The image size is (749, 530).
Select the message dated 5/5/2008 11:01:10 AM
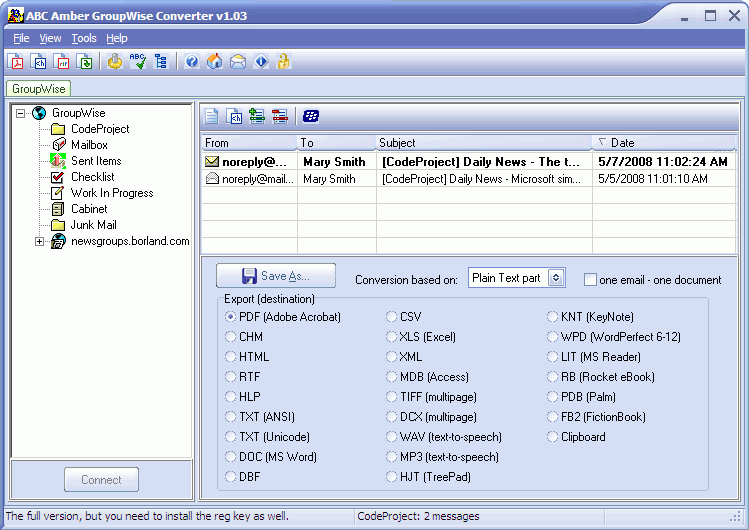[x=469, y=179]
